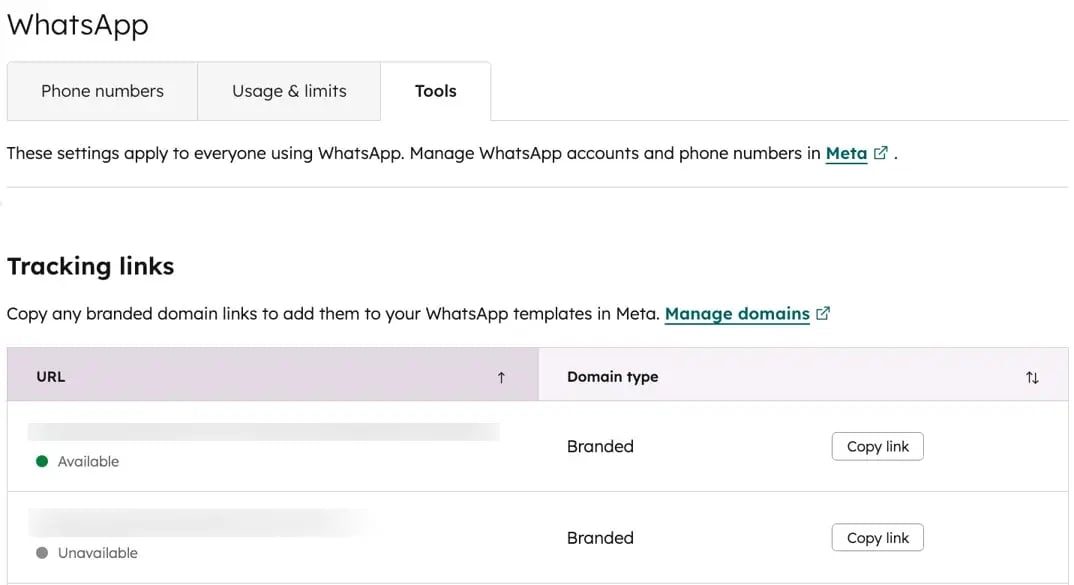Click Branded in the Unavailable row

pos(600,538)
